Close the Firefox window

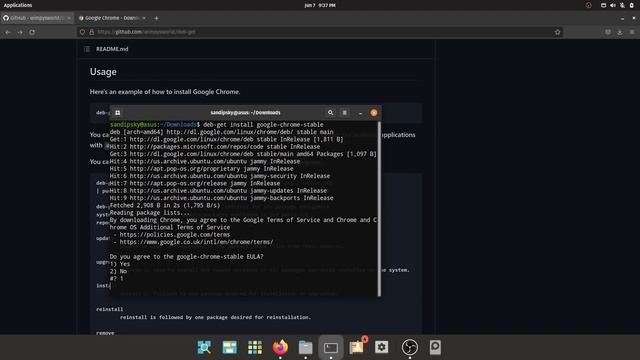click(x=634, y=18)
